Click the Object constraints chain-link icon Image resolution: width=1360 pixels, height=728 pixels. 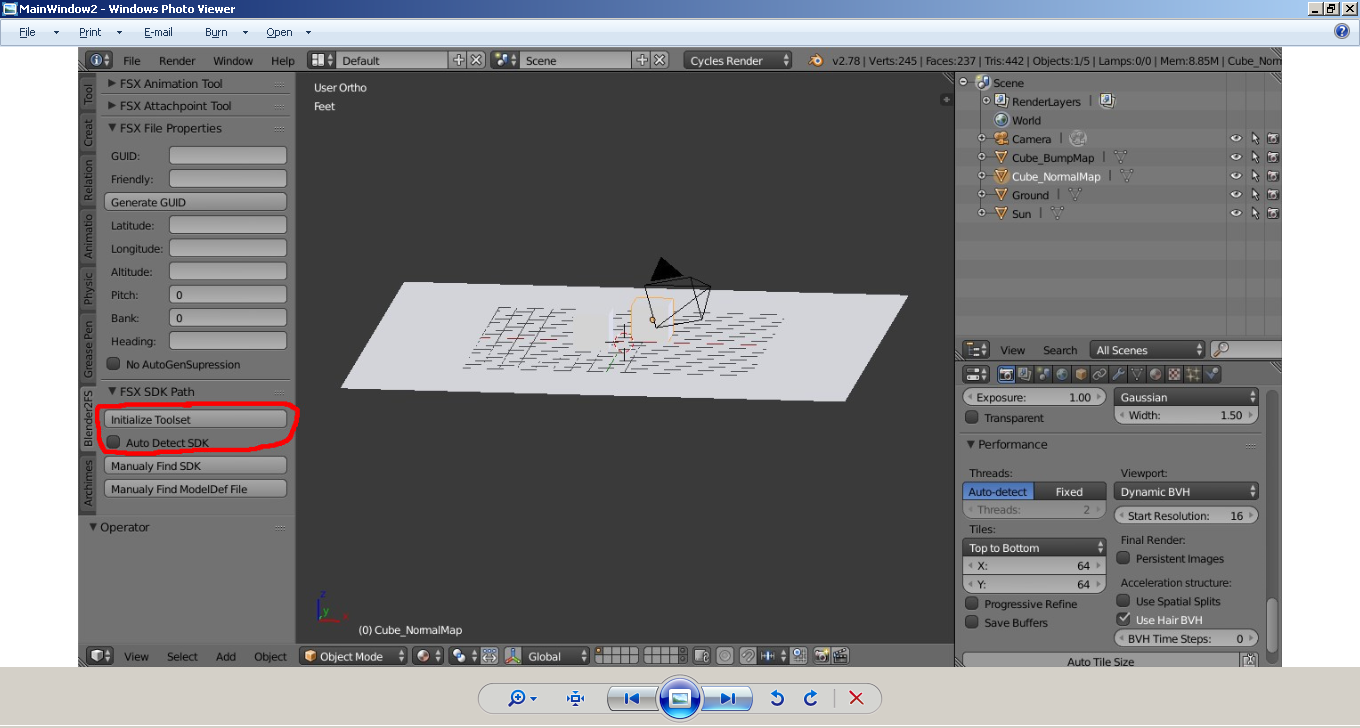point(1100,373)
